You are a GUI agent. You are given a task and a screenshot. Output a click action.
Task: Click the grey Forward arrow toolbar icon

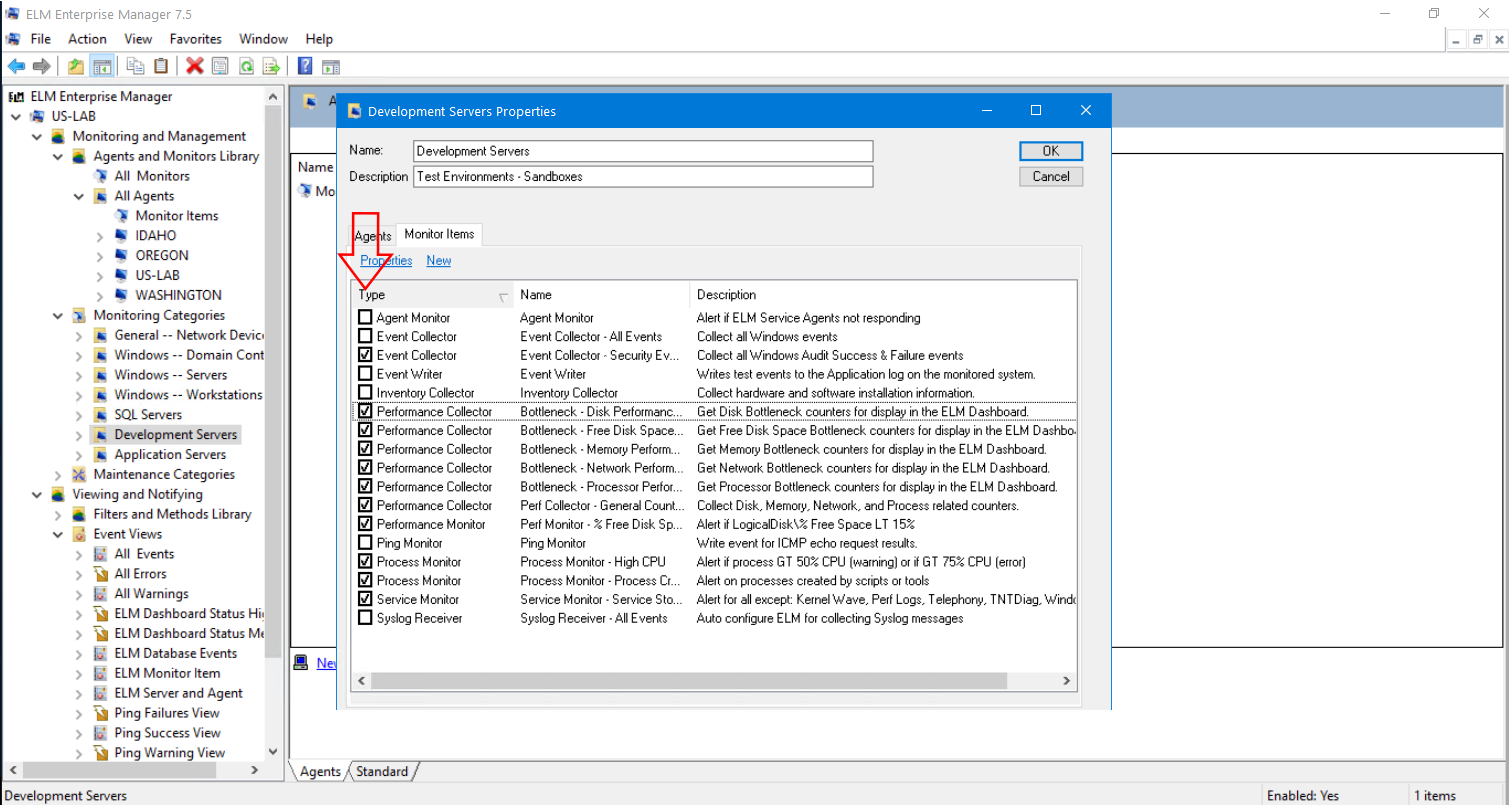[x=41, y=66]
